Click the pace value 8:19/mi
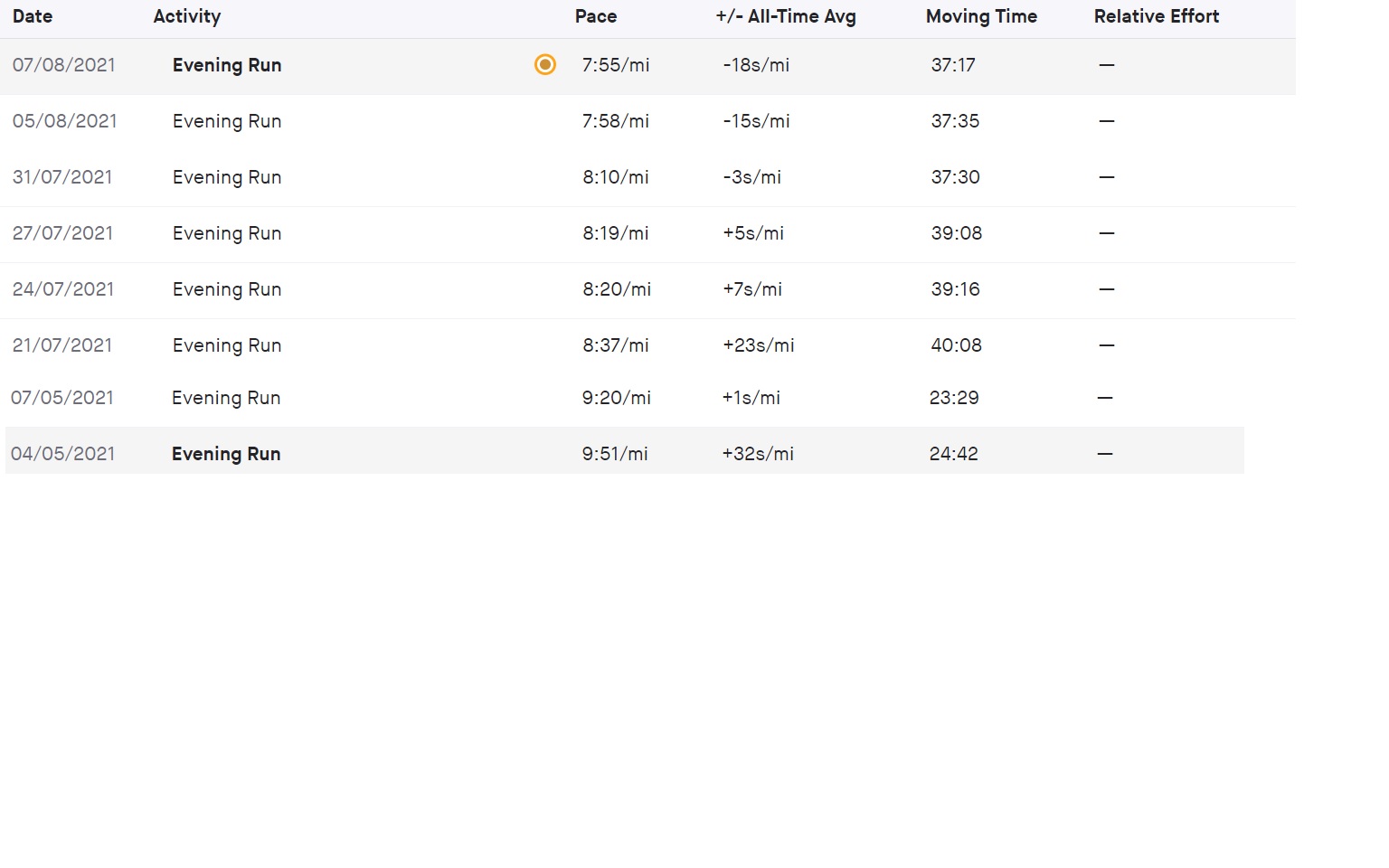Screen dimensions: 1389x868 616,233
